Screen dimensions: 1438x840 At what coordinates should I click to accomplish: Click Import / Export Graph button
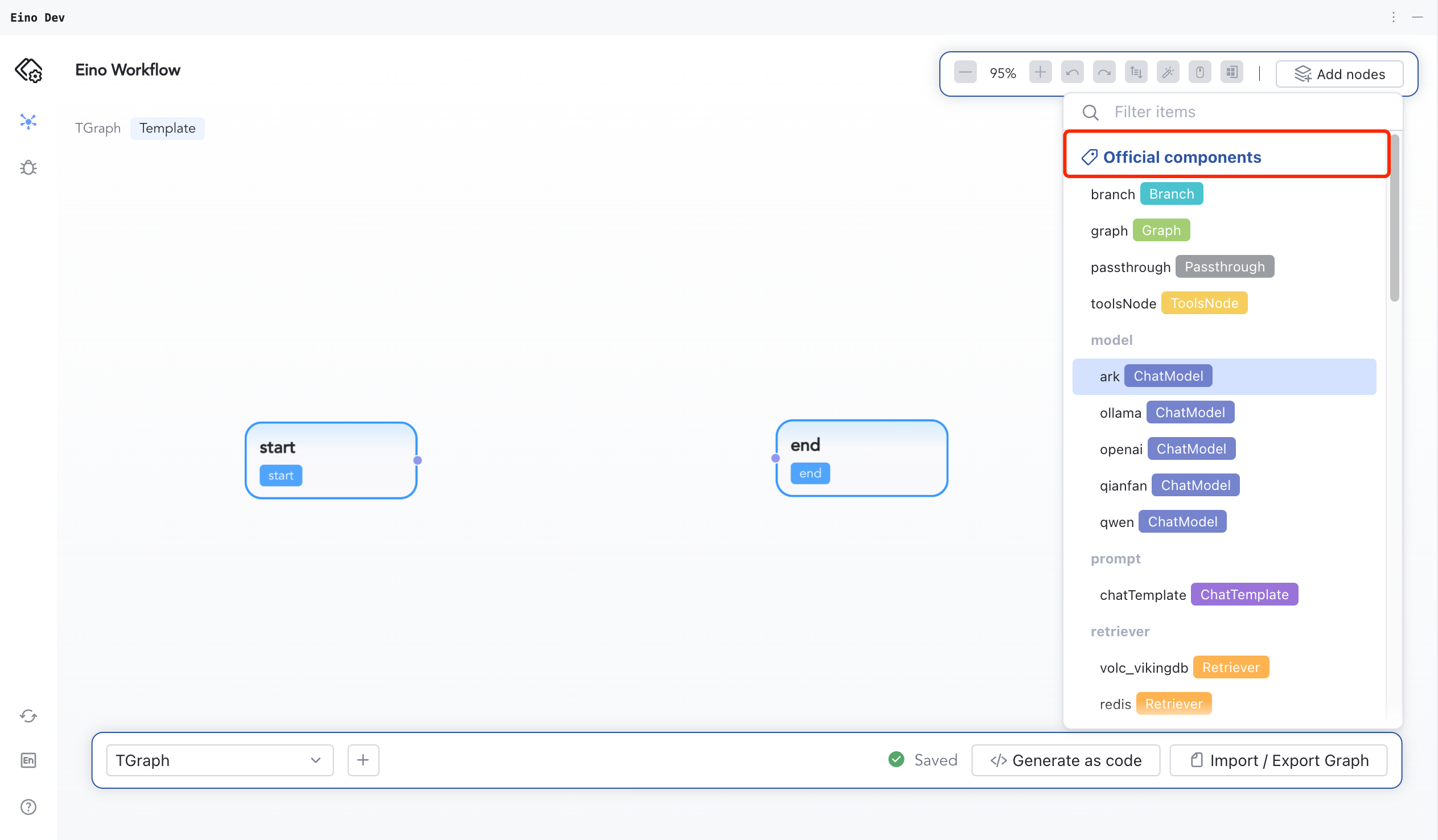coord(1279,760)
